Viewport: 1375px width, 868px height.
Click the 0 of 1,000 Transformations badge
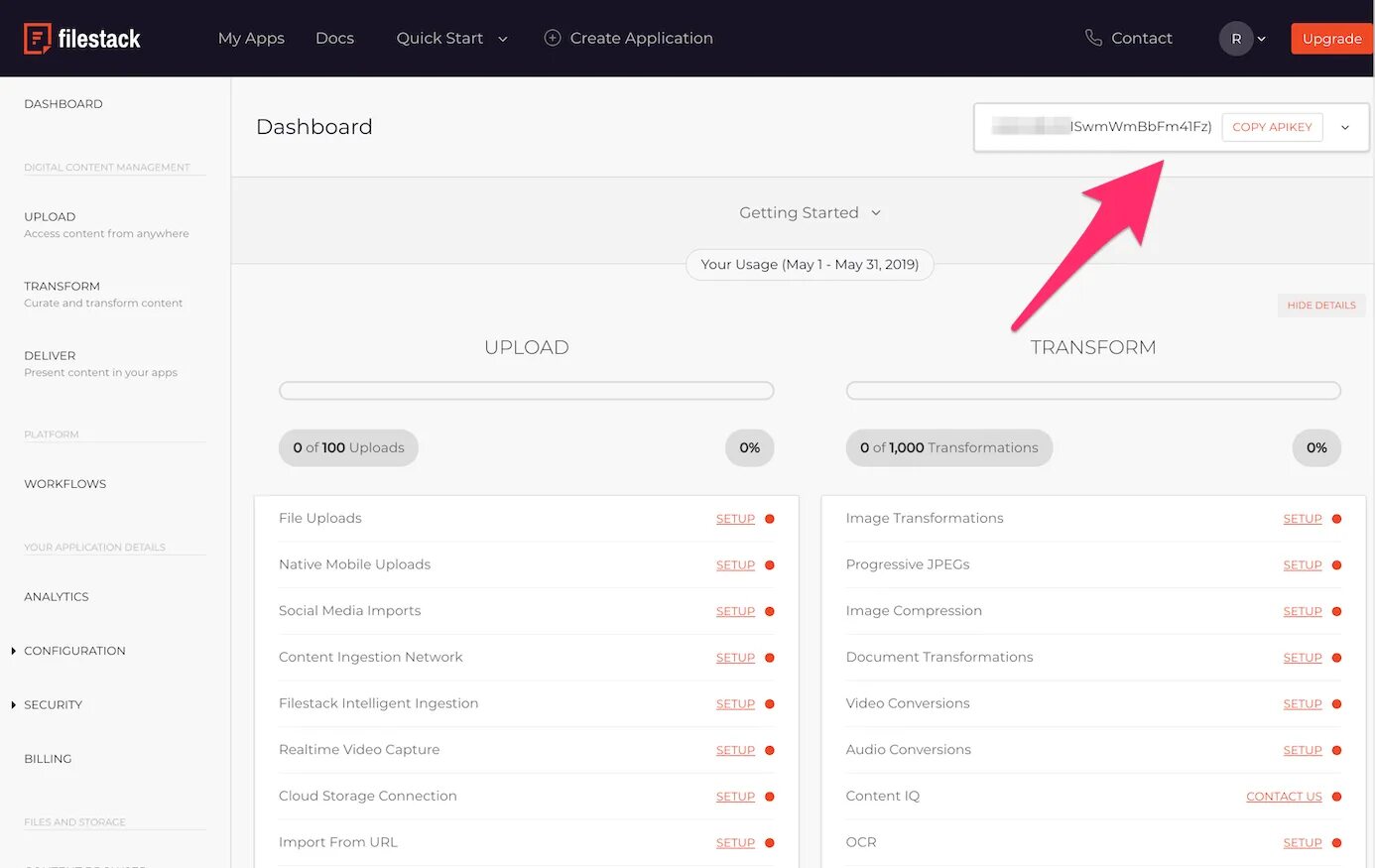[949, 448]
